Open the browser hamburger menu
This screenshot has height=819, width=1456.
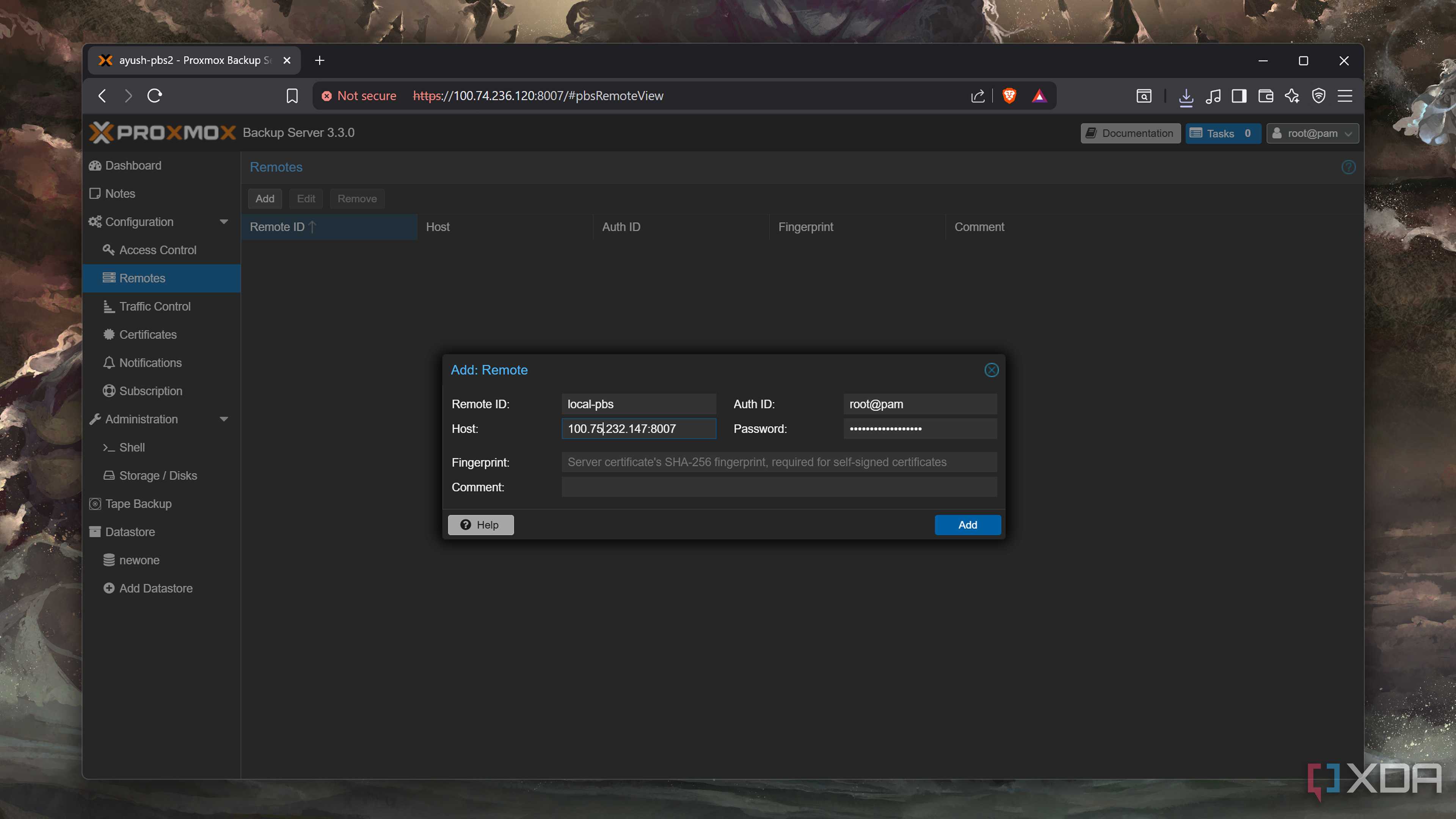(1345, 96)
